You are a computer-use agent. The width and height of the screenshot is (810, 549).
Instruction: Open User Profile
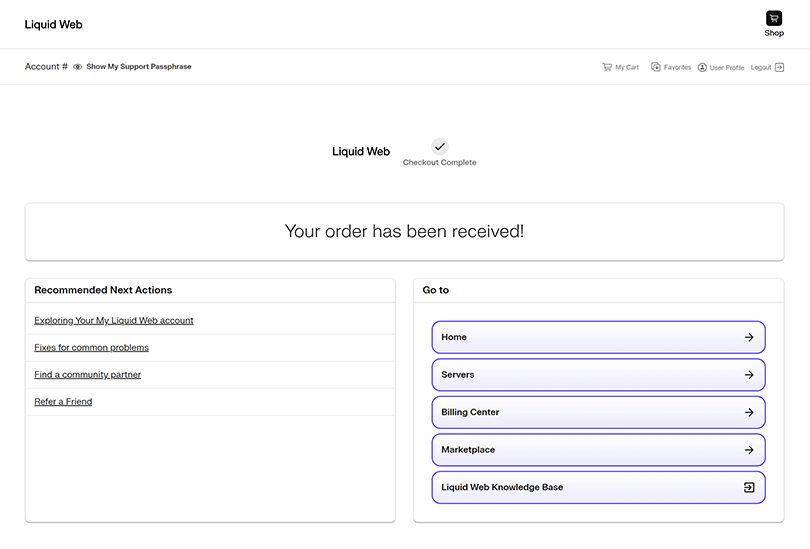(x=721, y=67)
